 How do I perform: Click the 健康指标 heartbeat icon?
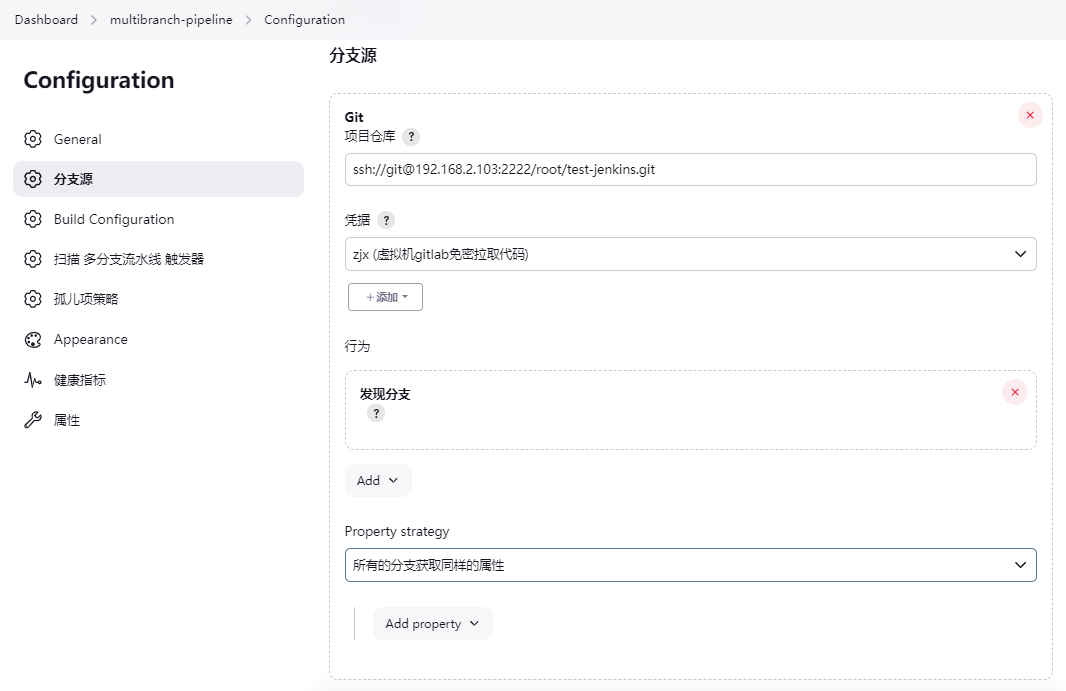33,379
